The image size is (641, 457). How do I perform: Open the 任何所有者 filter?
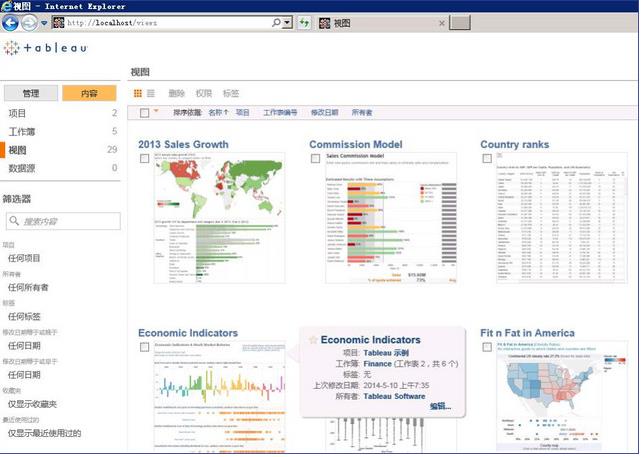click(28, 287)
